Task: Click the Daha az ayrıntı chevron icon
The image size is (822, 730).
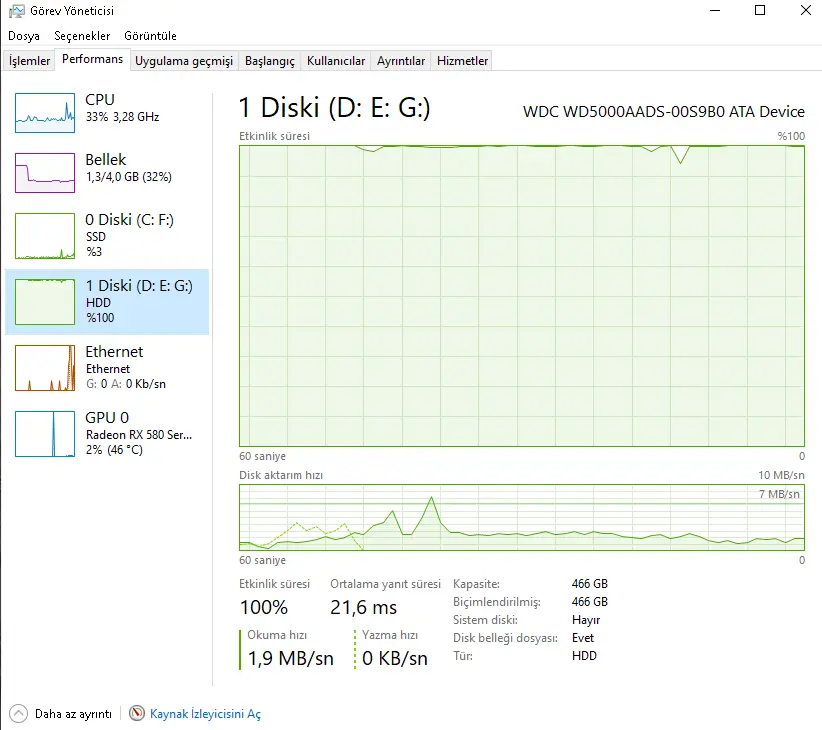Action: click(18, 714)
